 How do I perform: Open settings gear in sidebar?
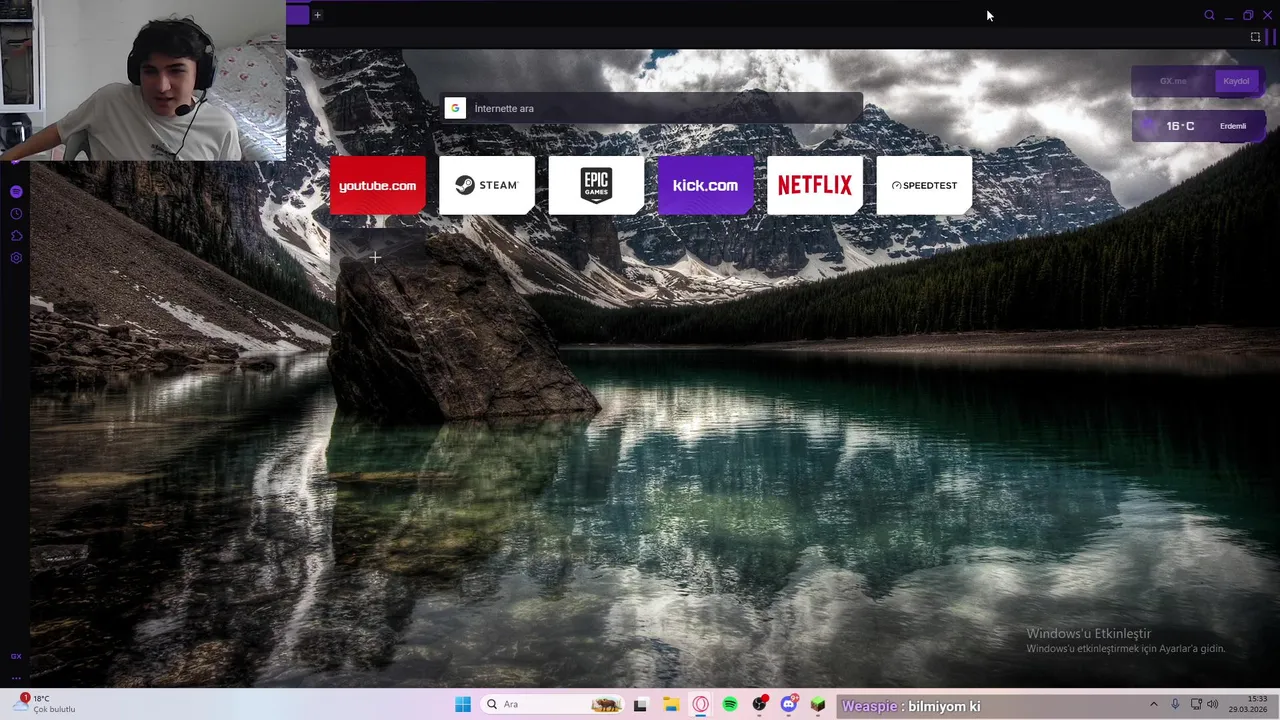pos(16,258)
